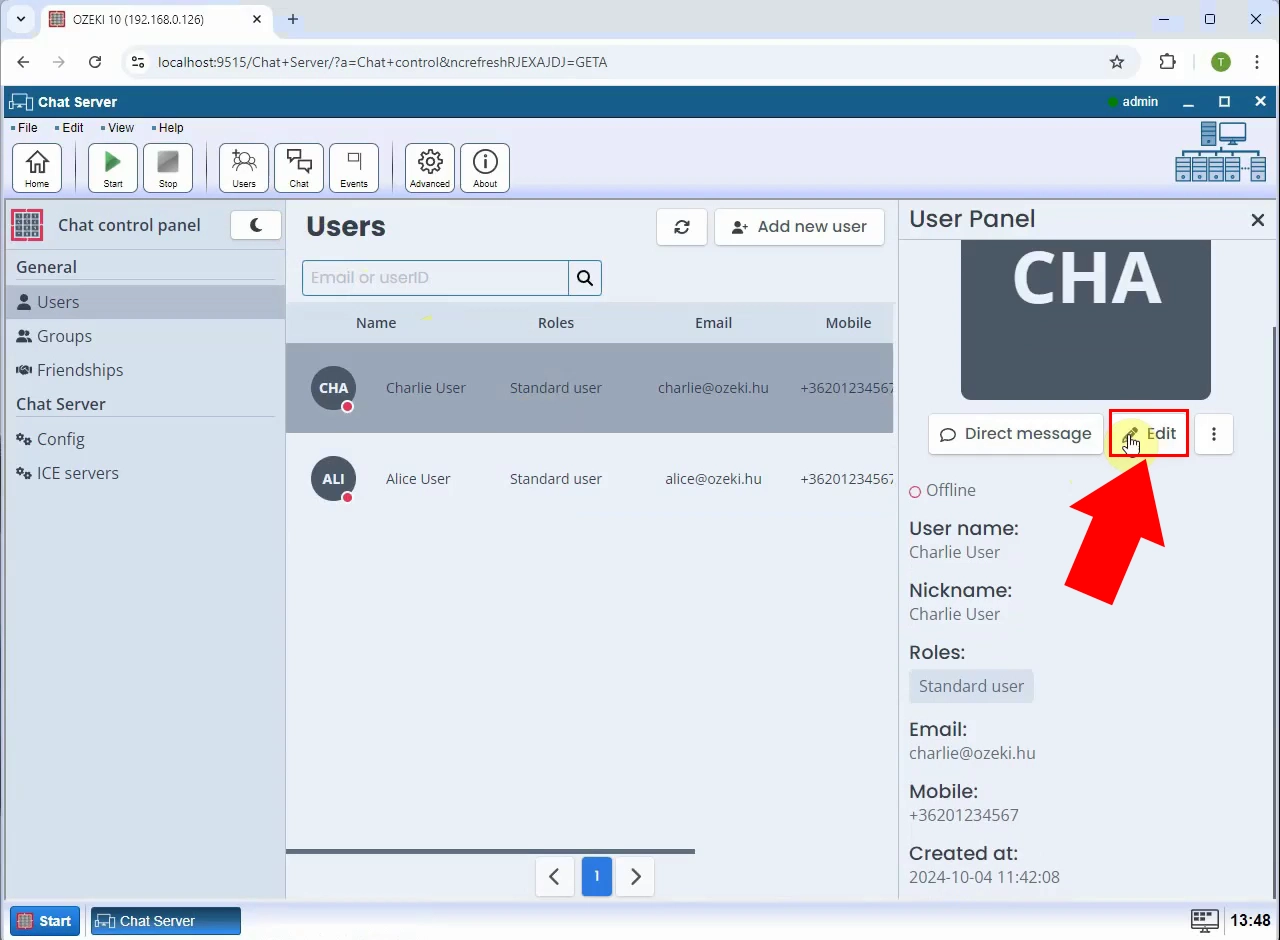Screen dimensions: 1280x940
Task: Reload the browser page
Action: pyautogui.click(x=95, y=62)
